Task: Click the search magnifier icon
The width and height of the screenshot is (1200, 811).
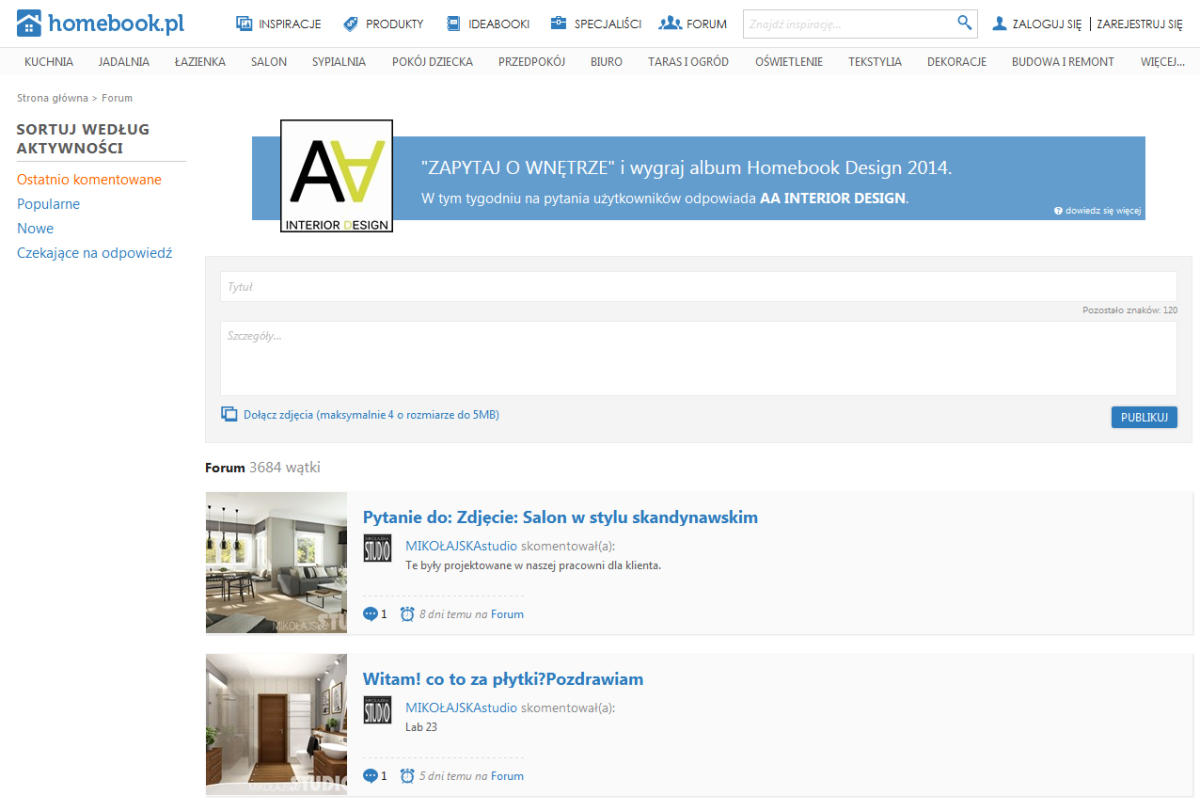Action: (x=964, y=23)
